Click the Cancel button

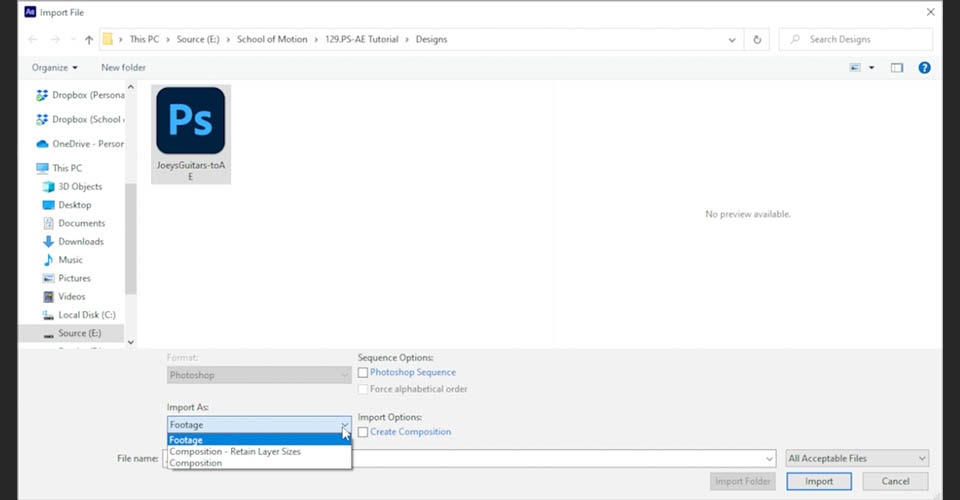point(895,482)
